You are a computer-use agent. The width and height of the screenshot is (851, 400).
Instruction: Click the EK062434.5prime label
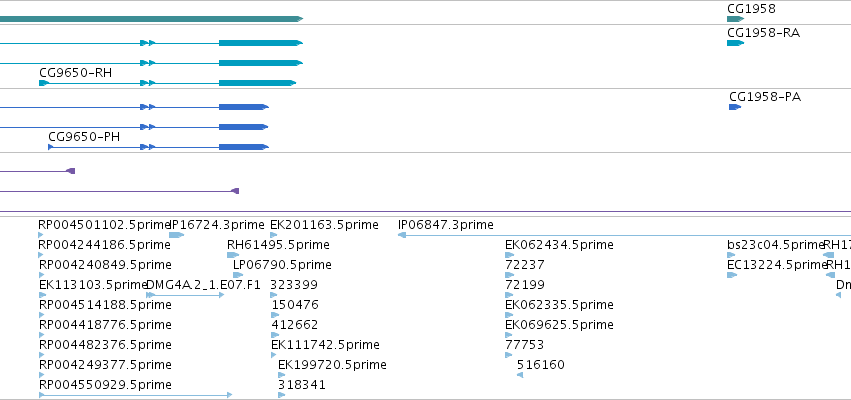[x=559, y=245]
